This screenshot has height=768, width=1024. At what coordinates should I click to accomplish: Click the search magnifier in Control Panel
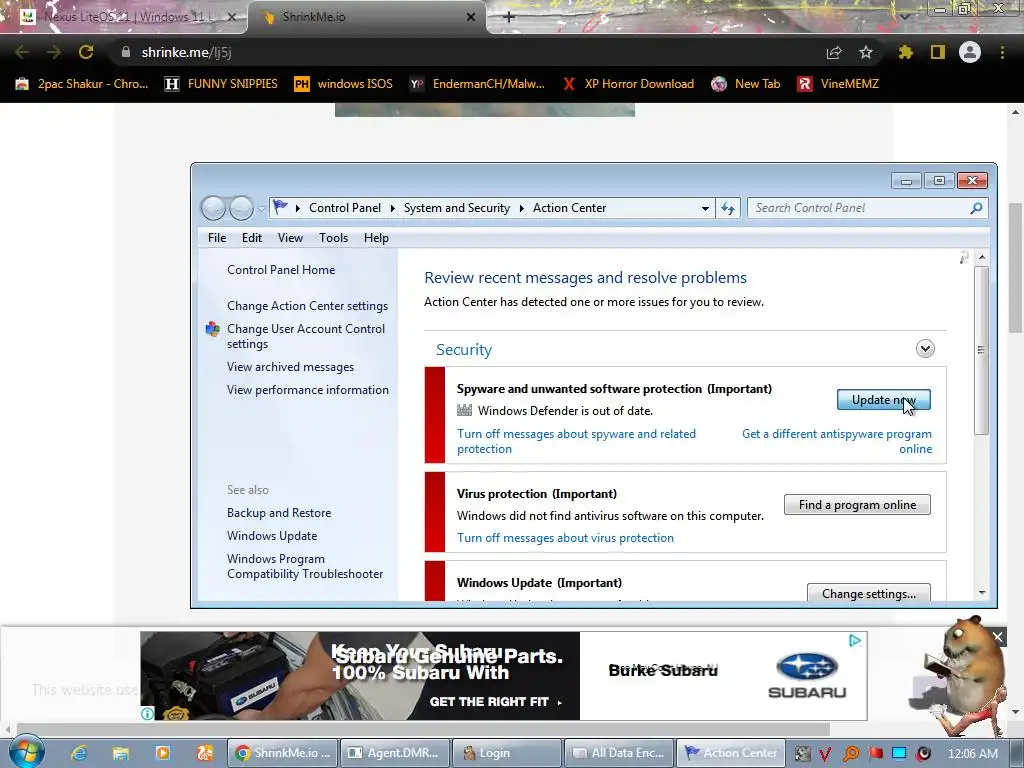976,208
